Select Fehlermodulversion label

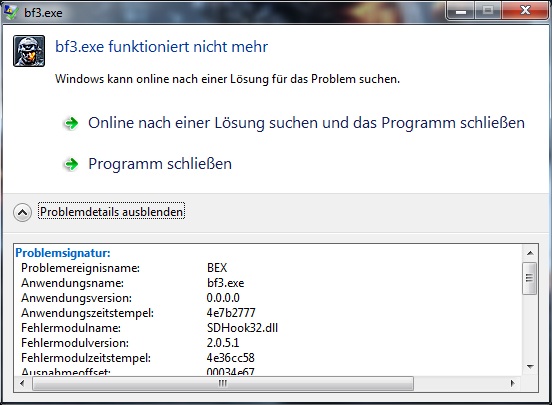coord(75,343)
